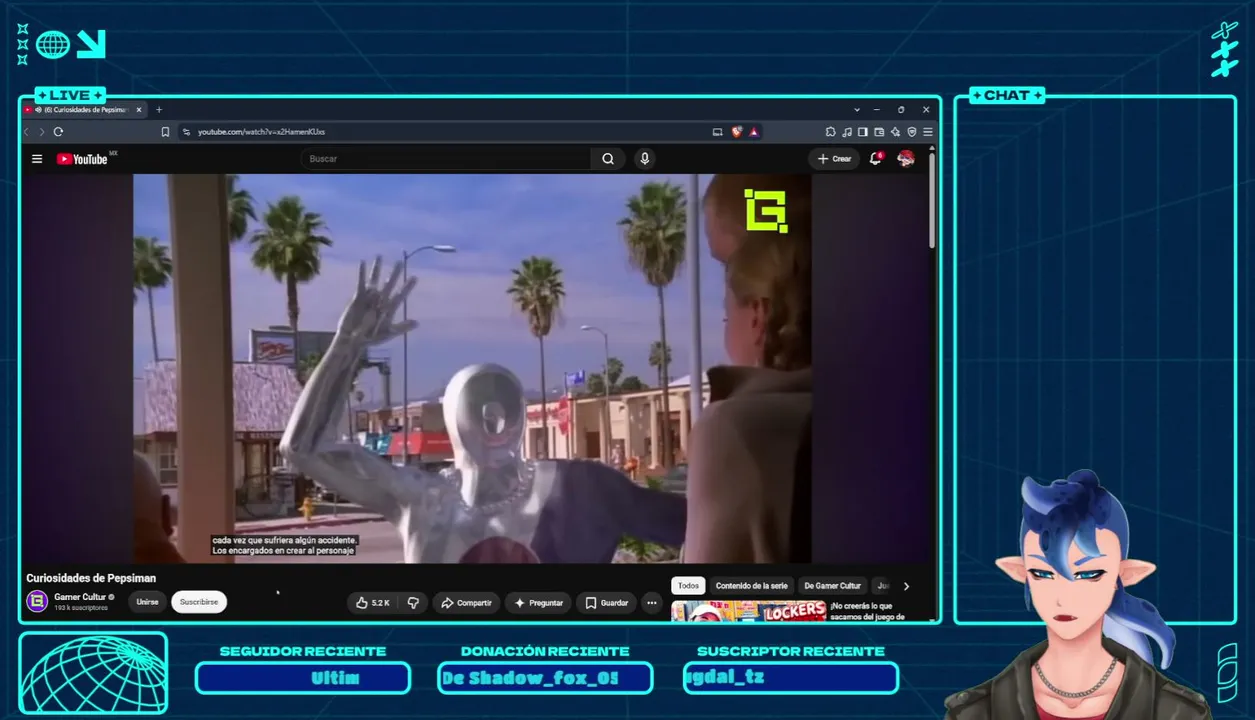Go back in the browser
Image resolution: width=1255 pixels, height=720 pixels.
pyautogui.click(x=27, y=132)
